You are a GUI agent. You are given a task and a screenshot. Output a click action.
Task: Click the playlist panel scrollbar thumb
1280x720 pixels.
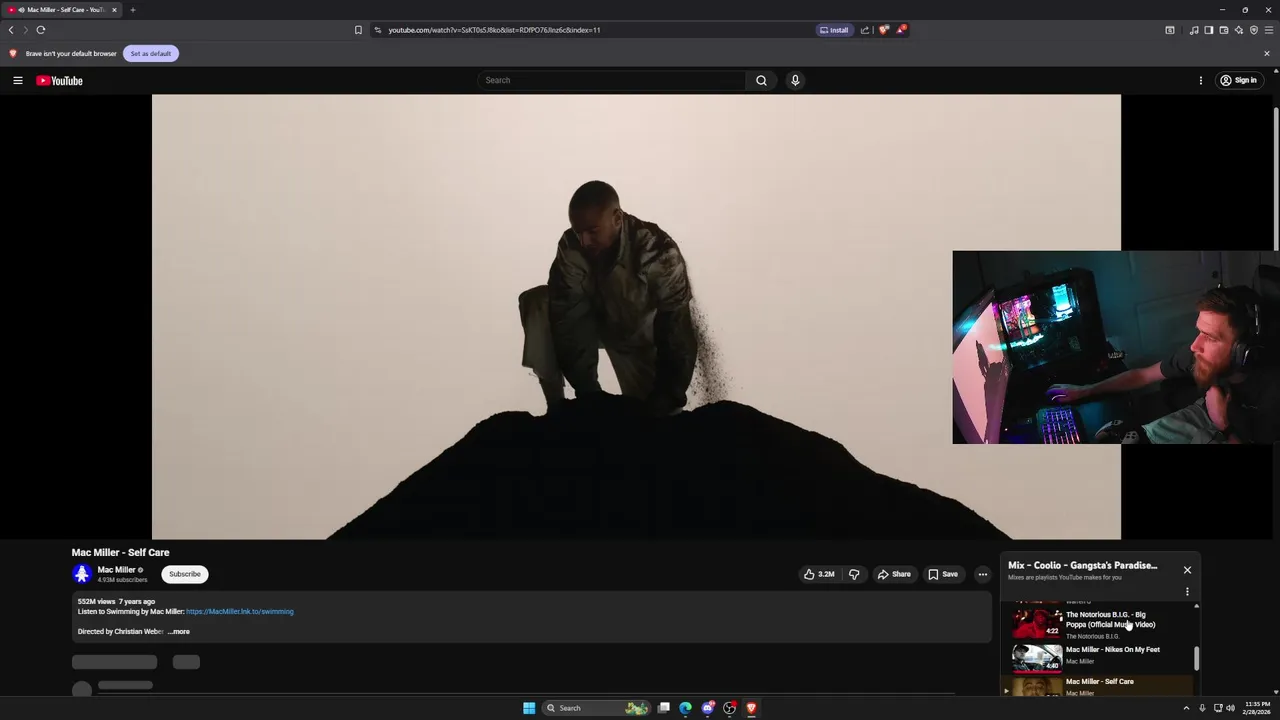pos(1196,659)
